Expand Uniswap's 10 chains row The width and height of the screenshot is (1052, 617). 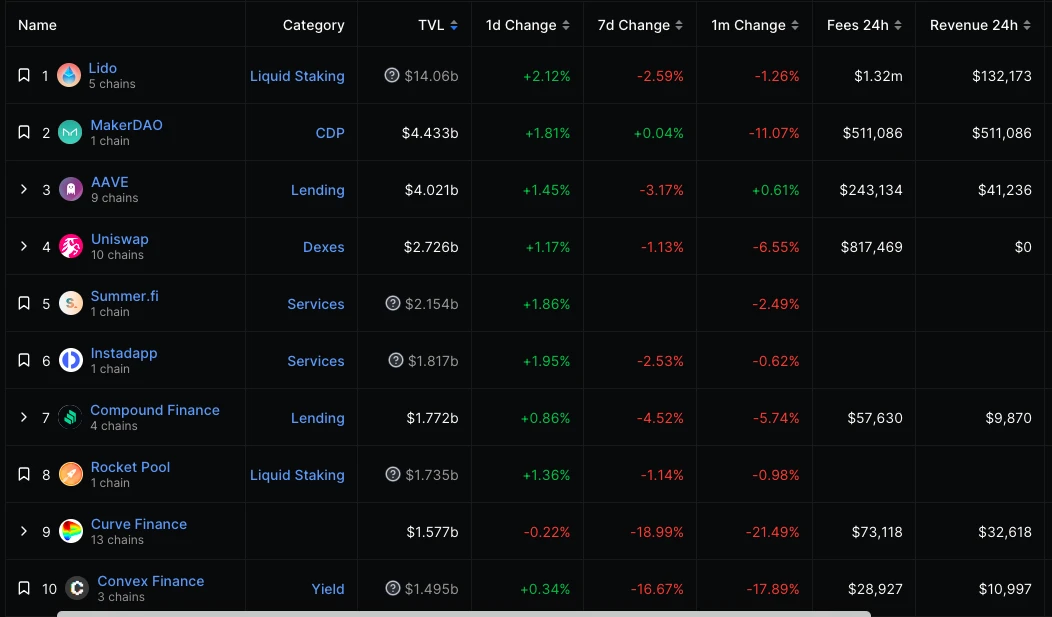(x=24, y=246)
